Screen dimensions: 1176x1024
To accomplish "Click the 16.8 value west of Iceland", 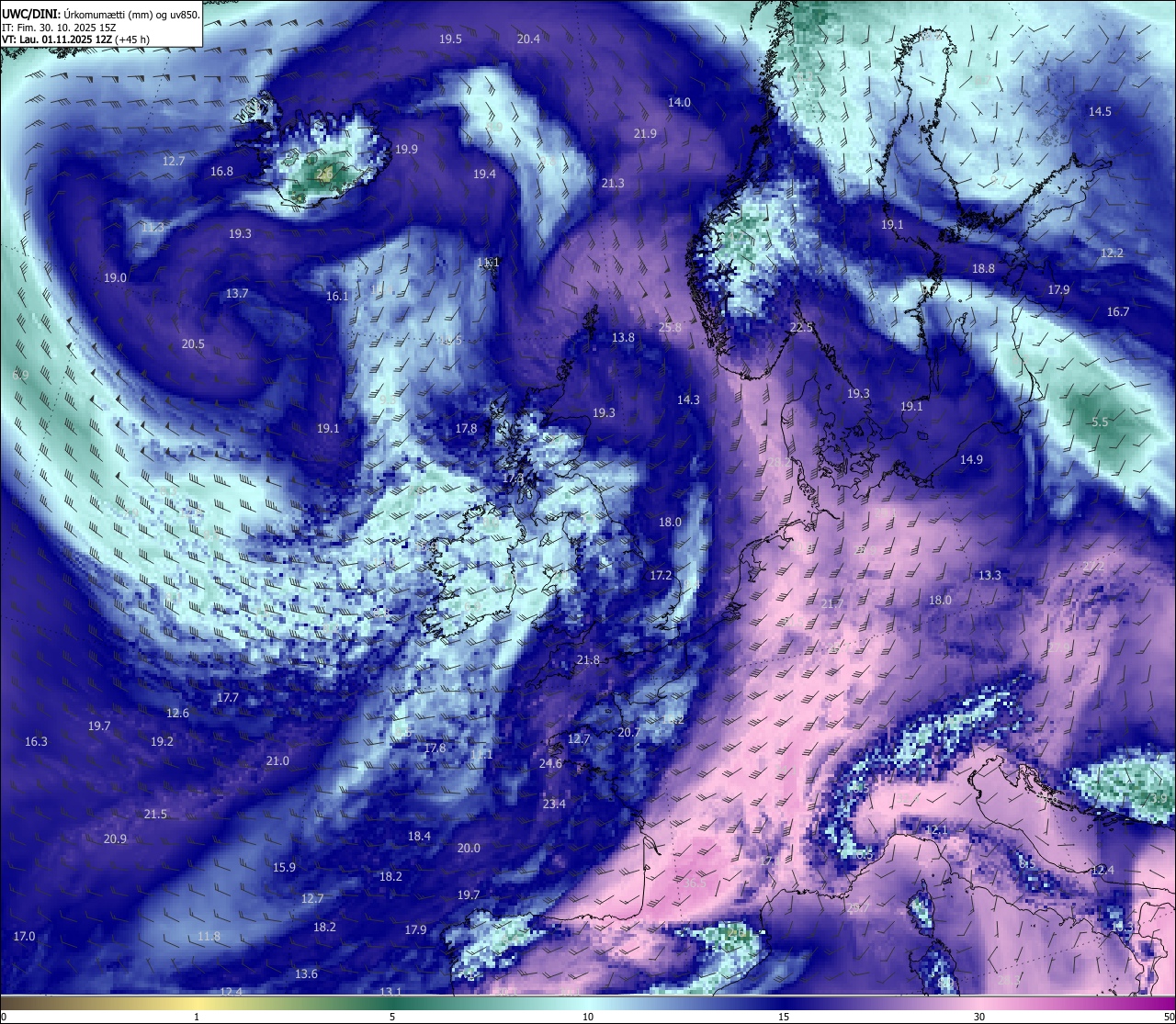I will [221, 172].
